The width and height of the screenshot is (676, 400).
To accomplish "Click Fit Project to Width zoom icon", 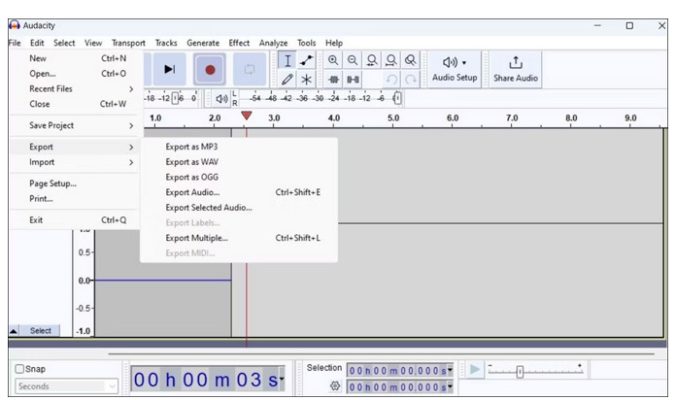I will pyautogui.click(x=391, y=60).
